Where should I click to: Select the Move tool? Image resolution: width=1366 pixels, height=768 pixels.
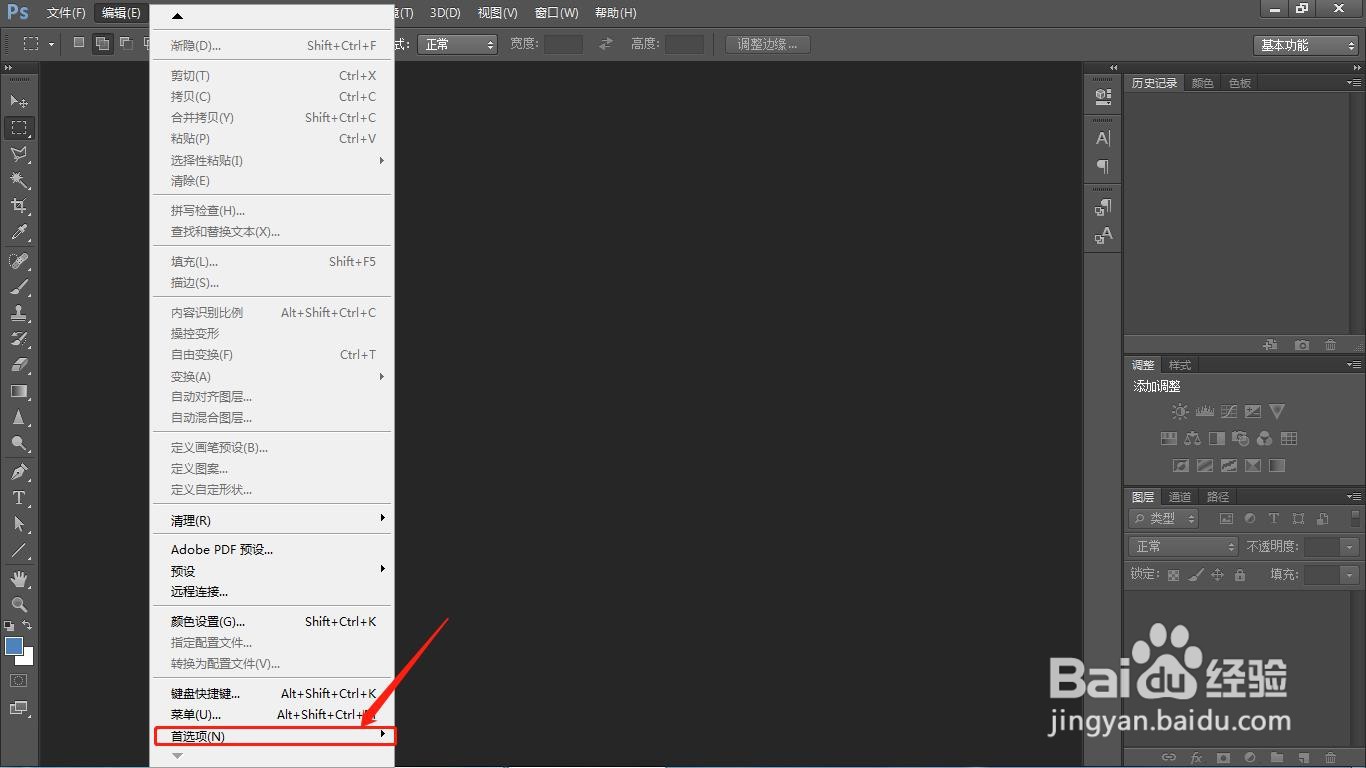(x=19, y=102)
